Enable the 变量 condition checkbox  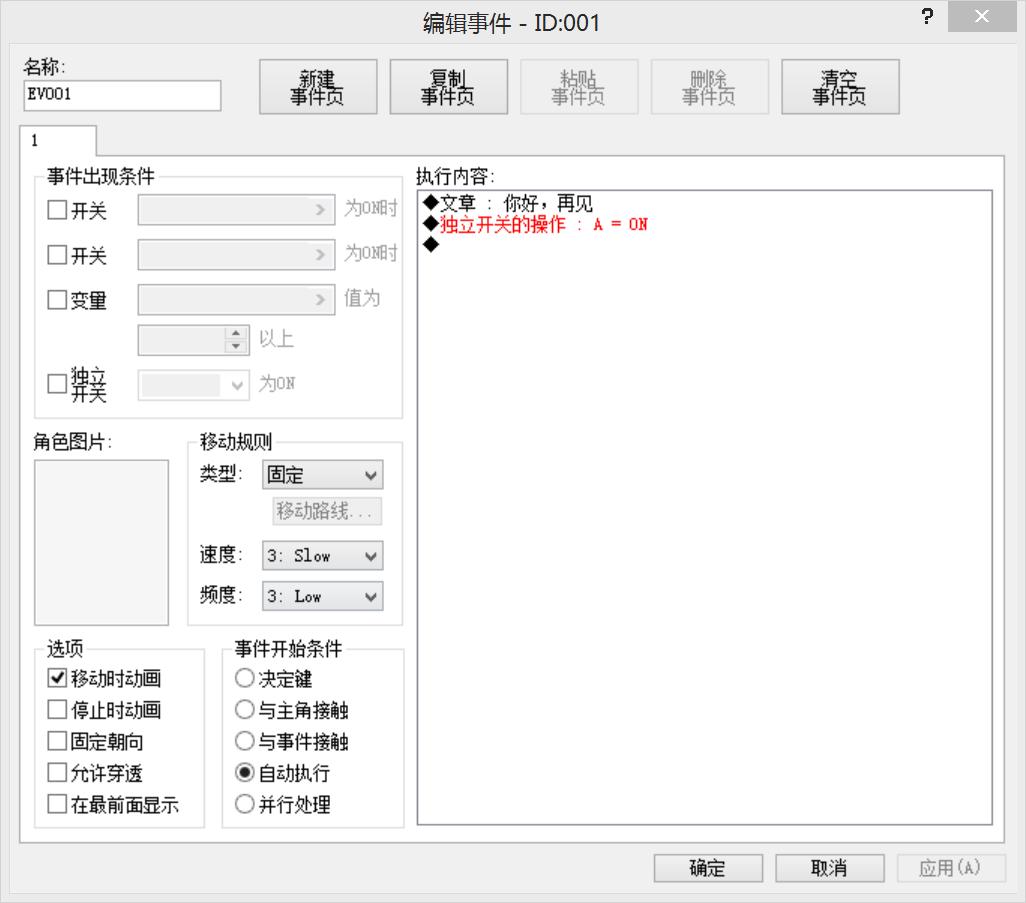point(57,300)
